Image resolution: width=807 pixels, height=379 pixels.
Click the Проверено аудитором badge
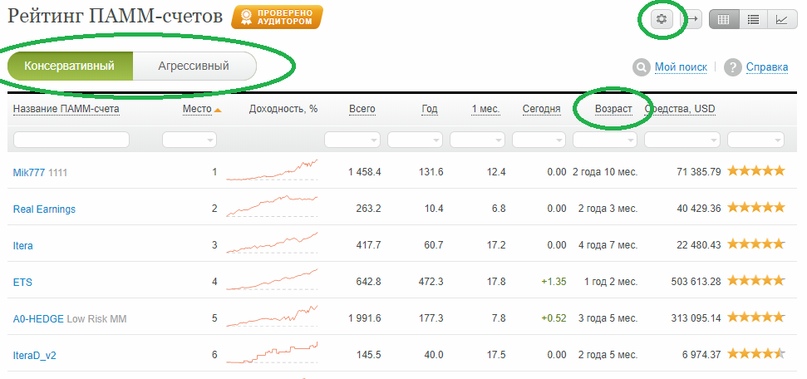pyautogui.click(x=277, y=17)
